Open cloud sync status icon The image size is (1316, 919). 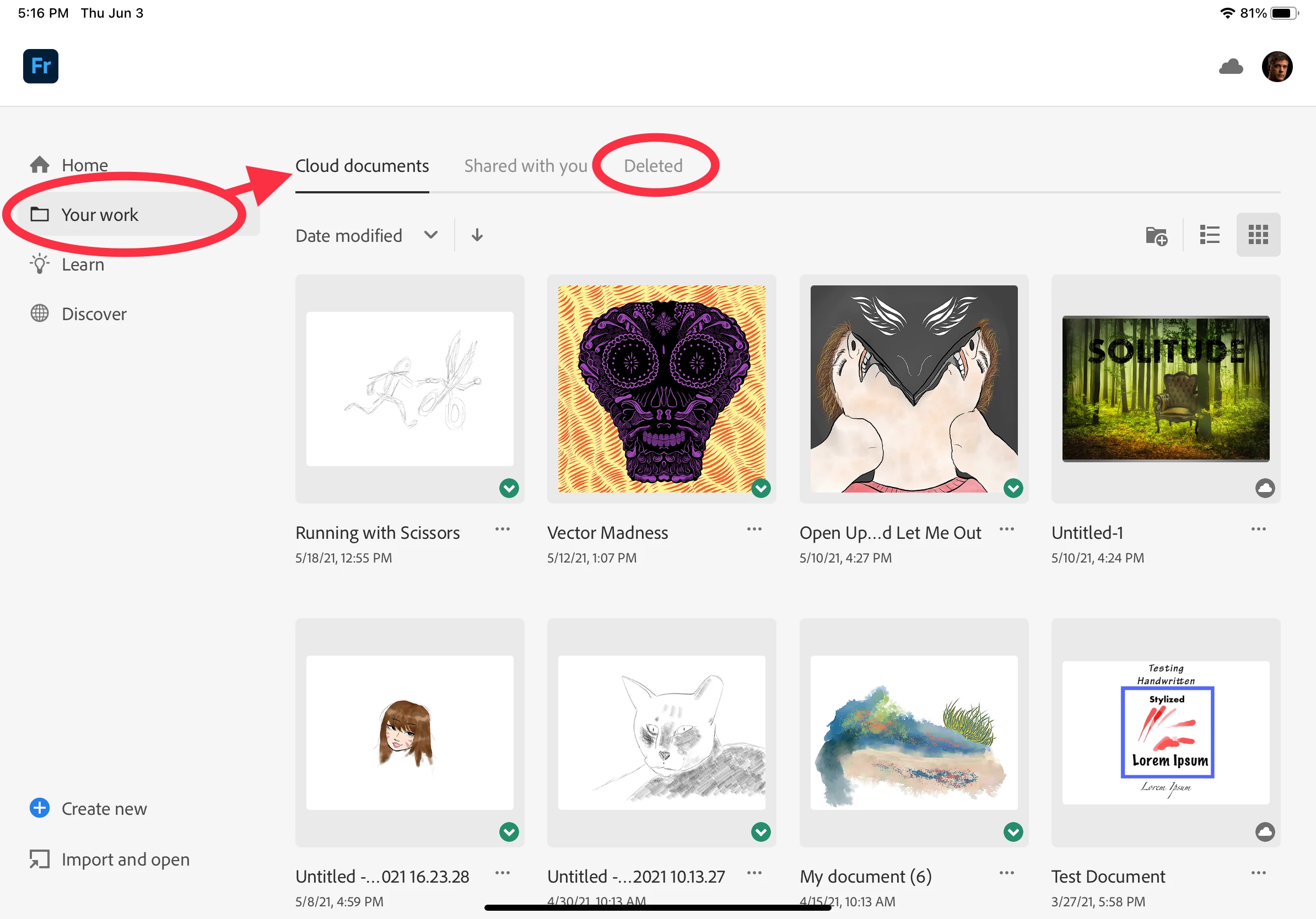point(1231,67)
